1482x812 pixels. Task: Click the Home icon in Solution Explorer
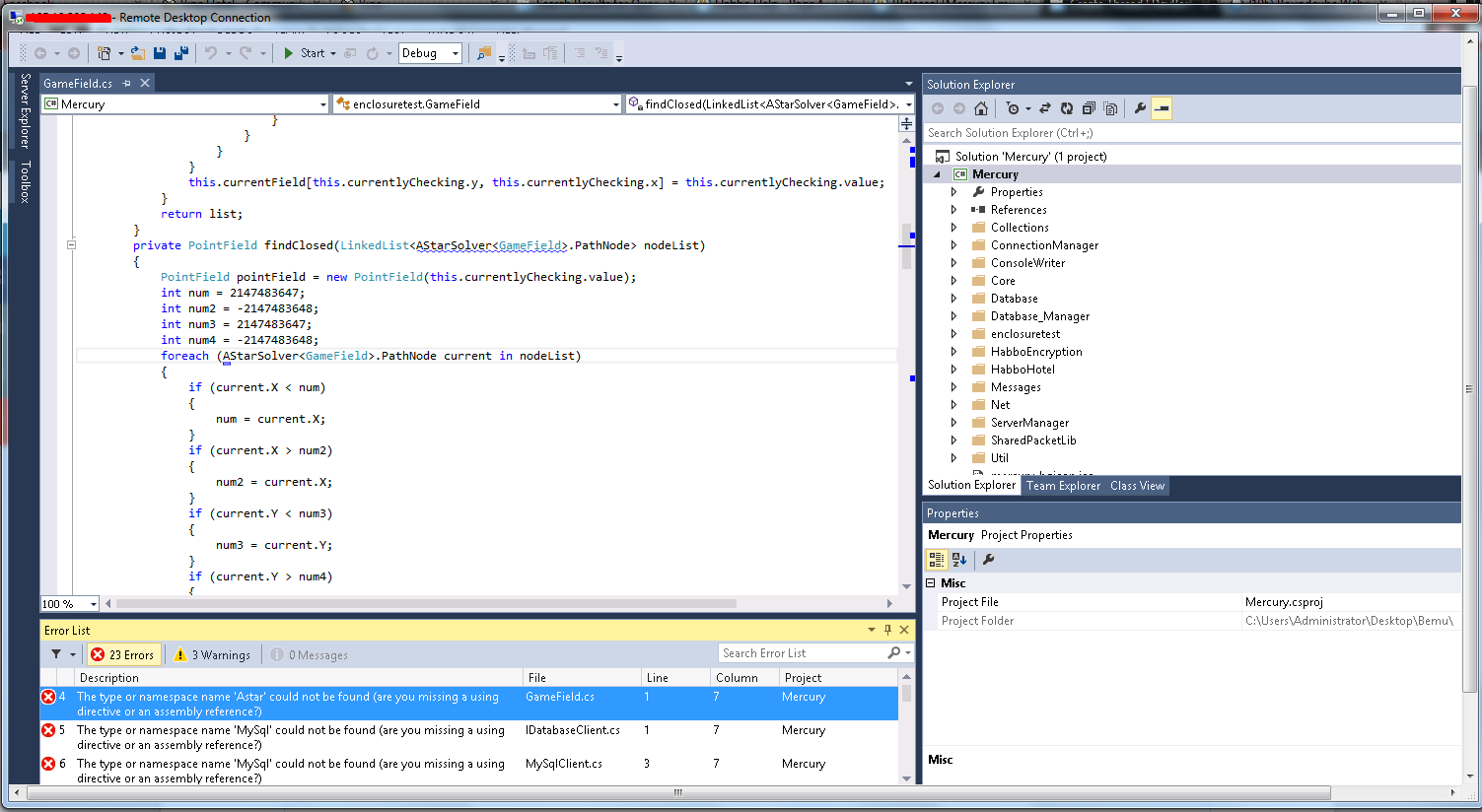click(980, 108)
